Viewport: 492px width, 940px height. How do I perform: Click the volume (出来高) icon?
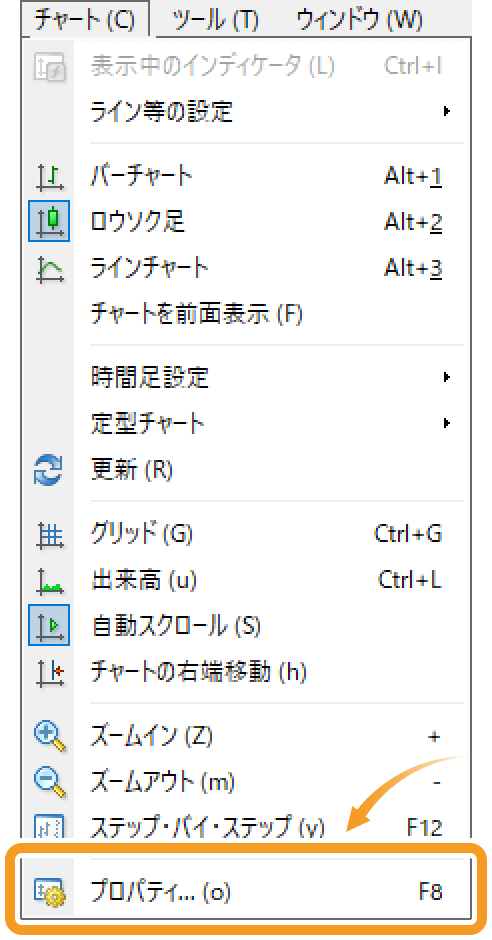point(49,580)
